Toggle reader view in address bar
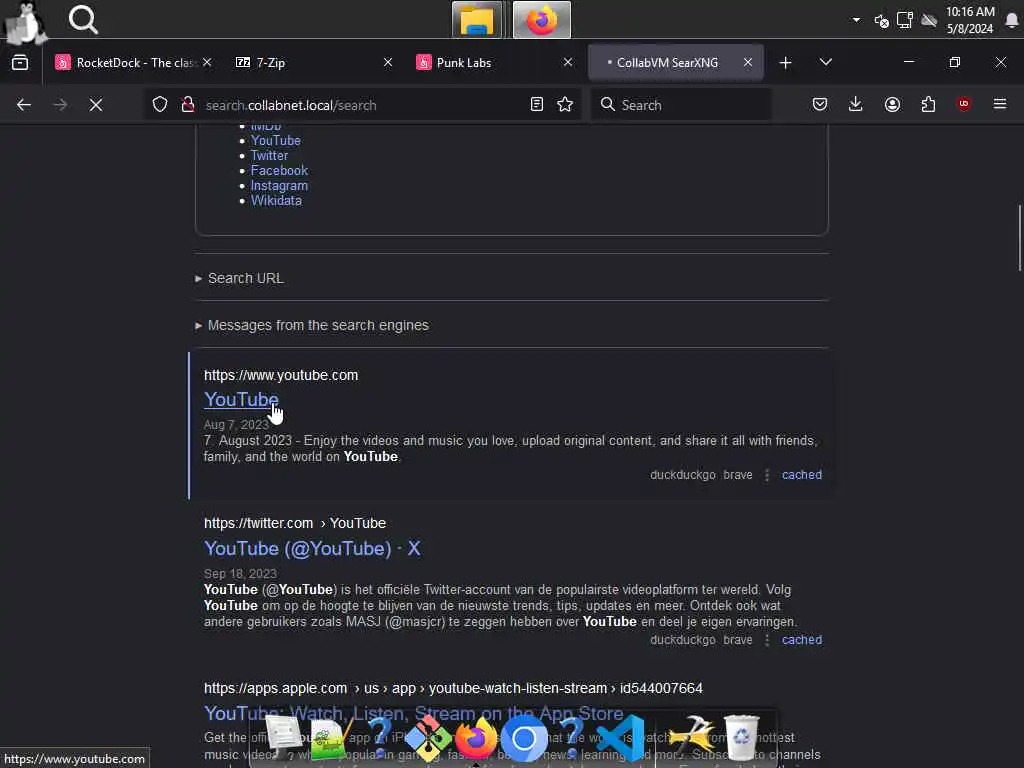The image size is (1024, 768). (537, 104)
